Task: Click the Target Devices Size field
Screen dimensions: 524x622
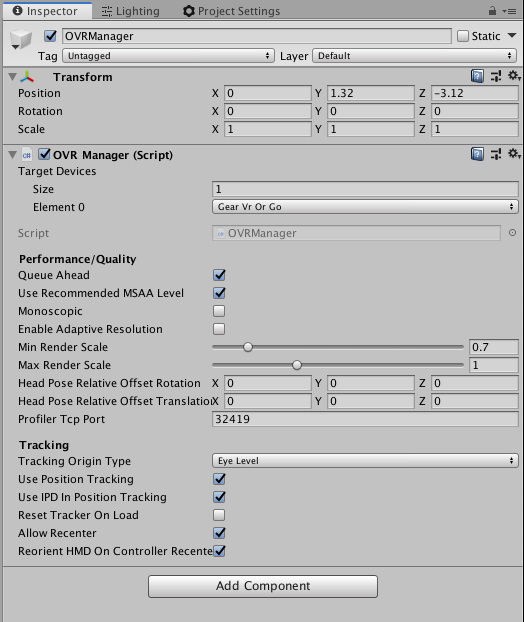Action: click(365, 189)
